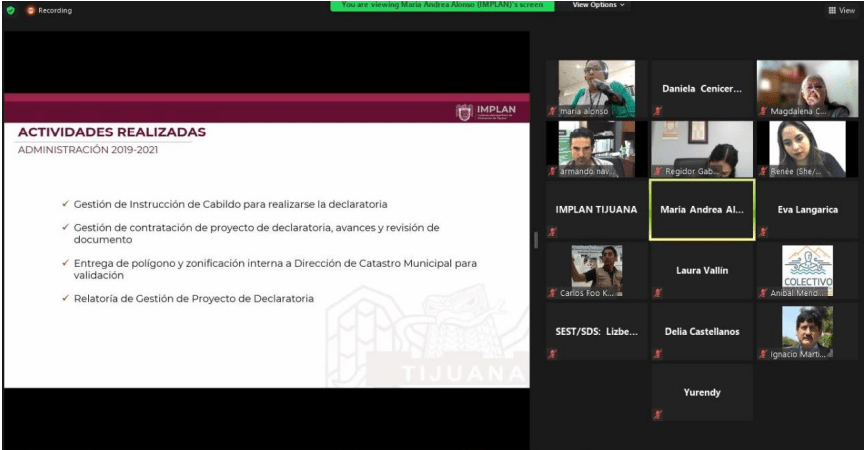
Task: Click muted mic icon on IMPLAN TIJUANA tile
Action: 552,232
